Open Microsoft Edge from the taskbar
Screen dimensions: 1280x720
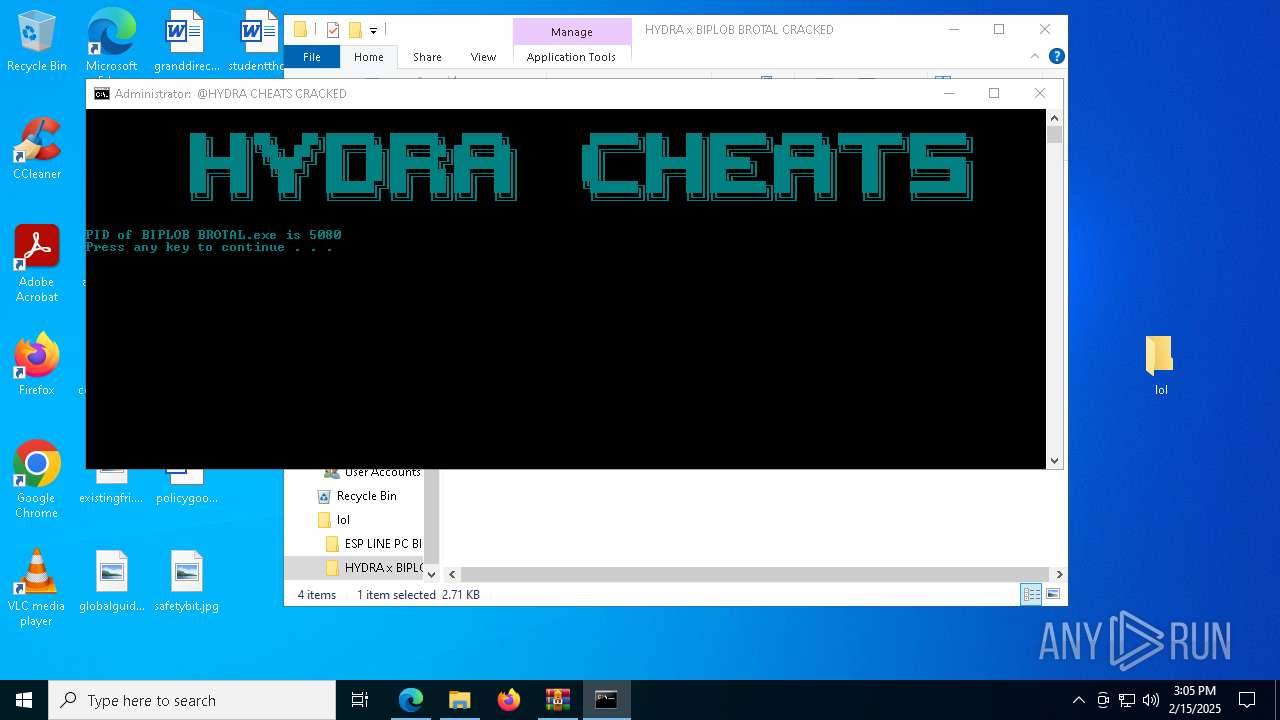(411, 700)
